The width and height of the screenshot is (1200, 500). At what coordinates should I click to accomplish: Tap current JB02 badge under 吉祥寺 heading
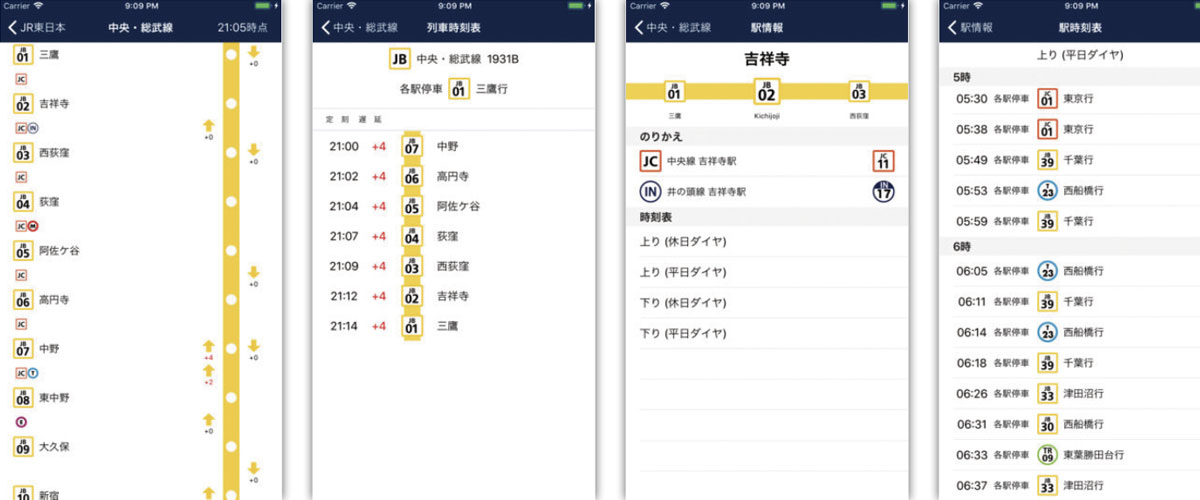[766, 92]
